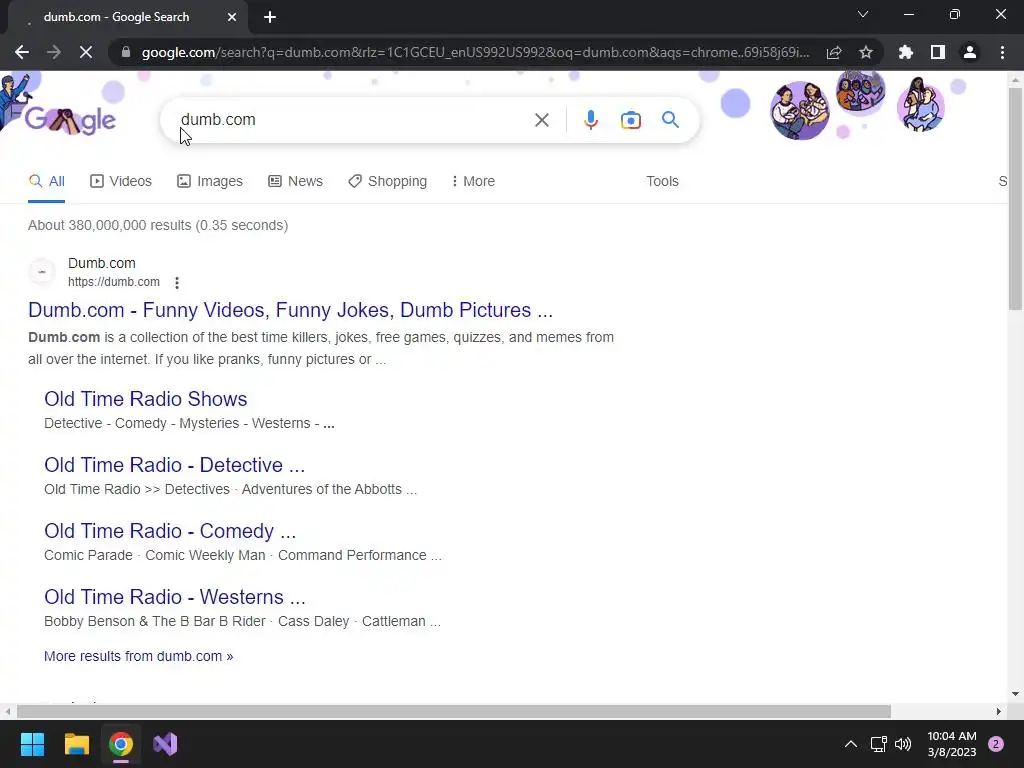1024x768 pixels.
Task: Click the scrollbar down arrow
Action: [x=1016, y=694]
